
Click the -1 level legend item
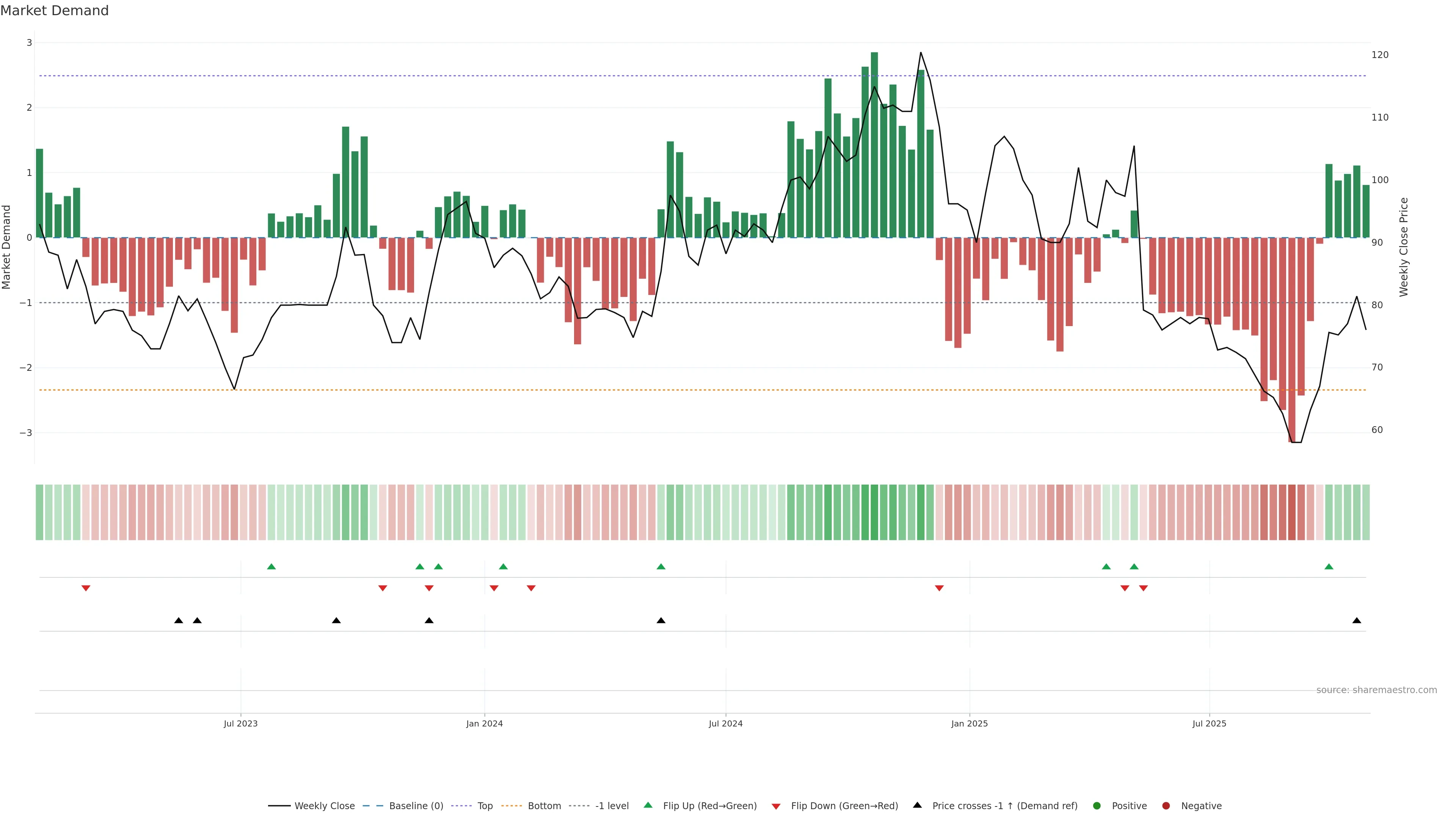pos(612,806)
